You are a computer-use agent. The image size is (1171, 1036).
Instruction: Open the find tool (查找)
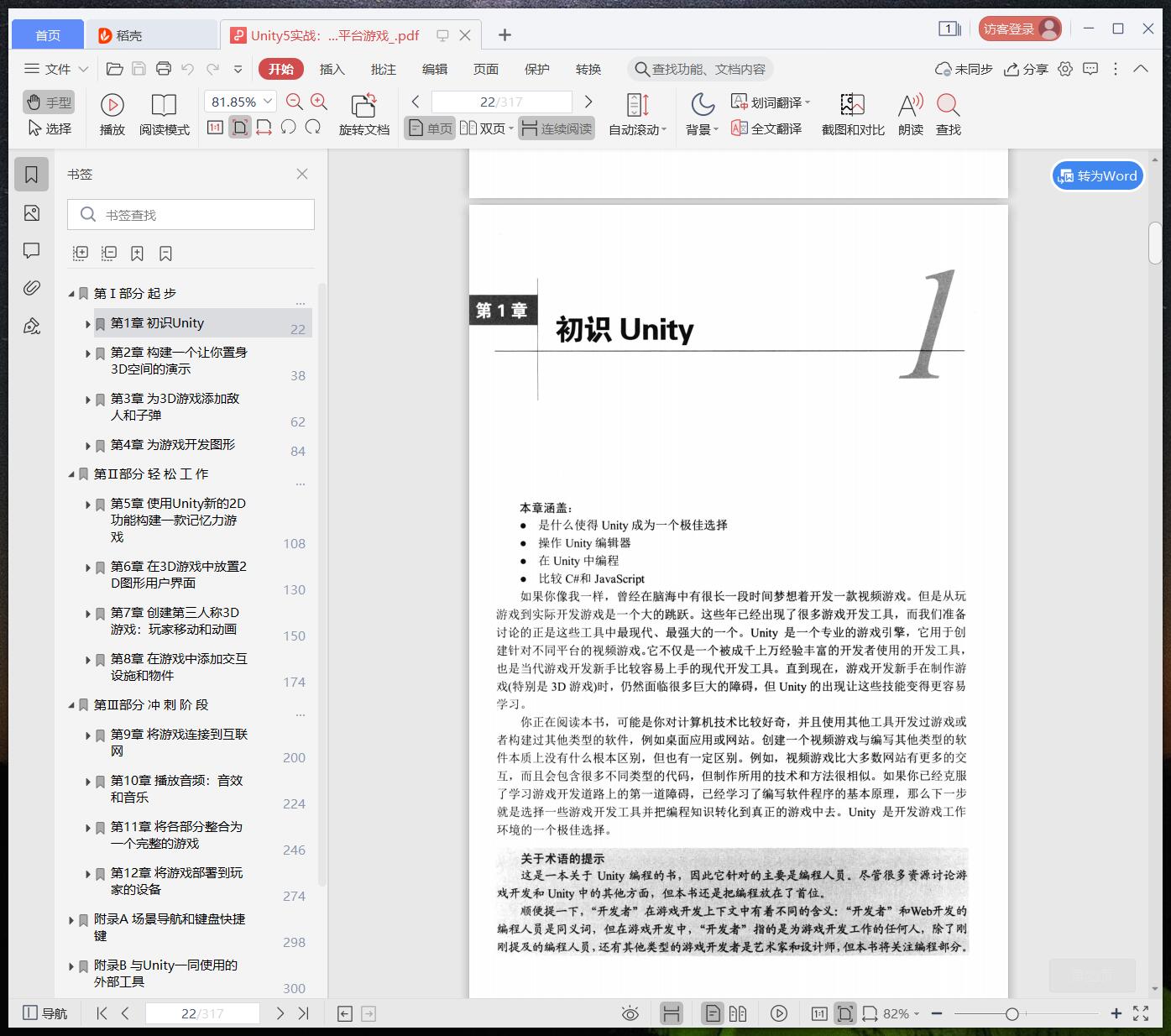click(949, 114)
